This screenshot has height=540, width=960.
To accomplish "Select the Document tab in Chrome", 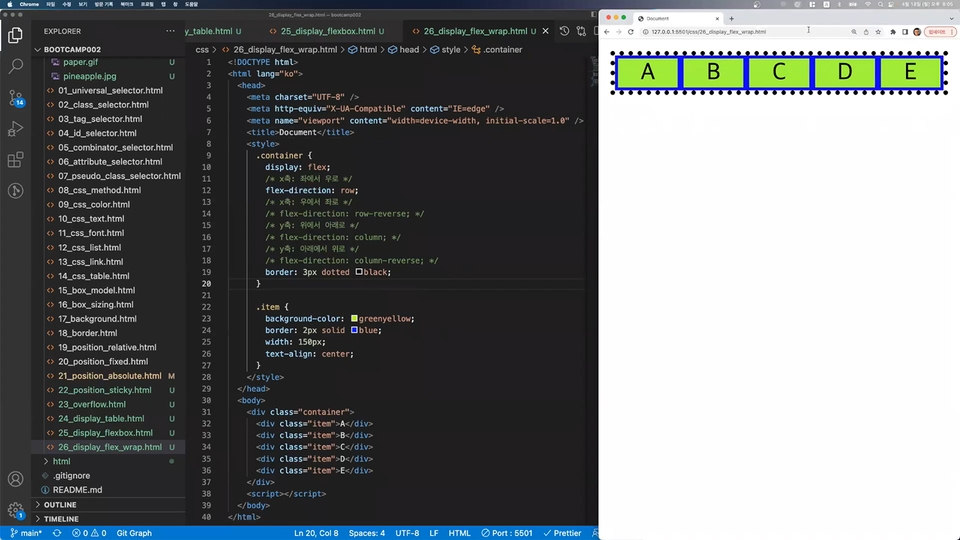I will (x=677, y=18).
